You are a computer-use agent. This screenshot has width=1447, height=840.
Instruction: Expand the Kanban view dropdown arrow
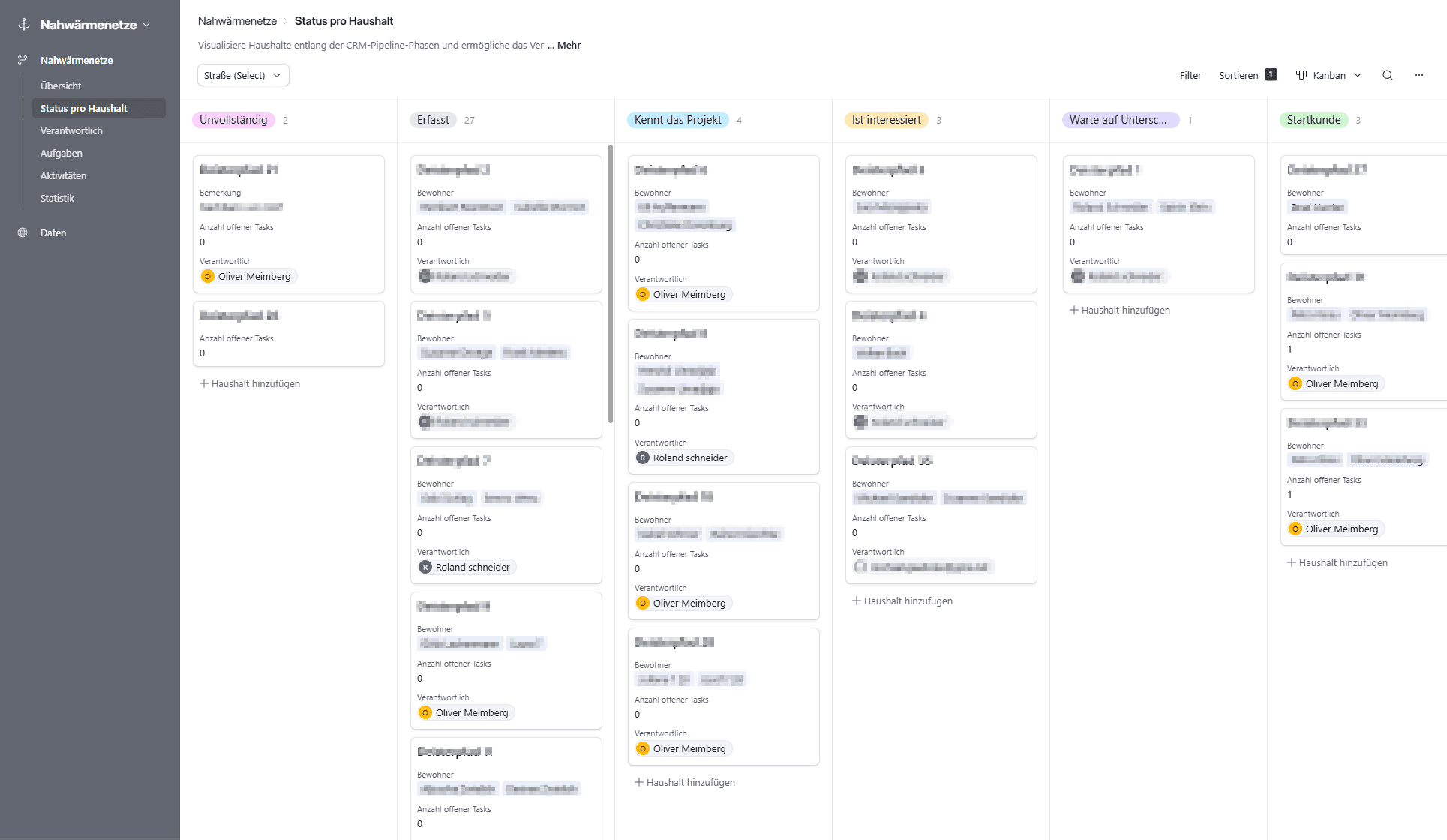[x=1358, y=75]
